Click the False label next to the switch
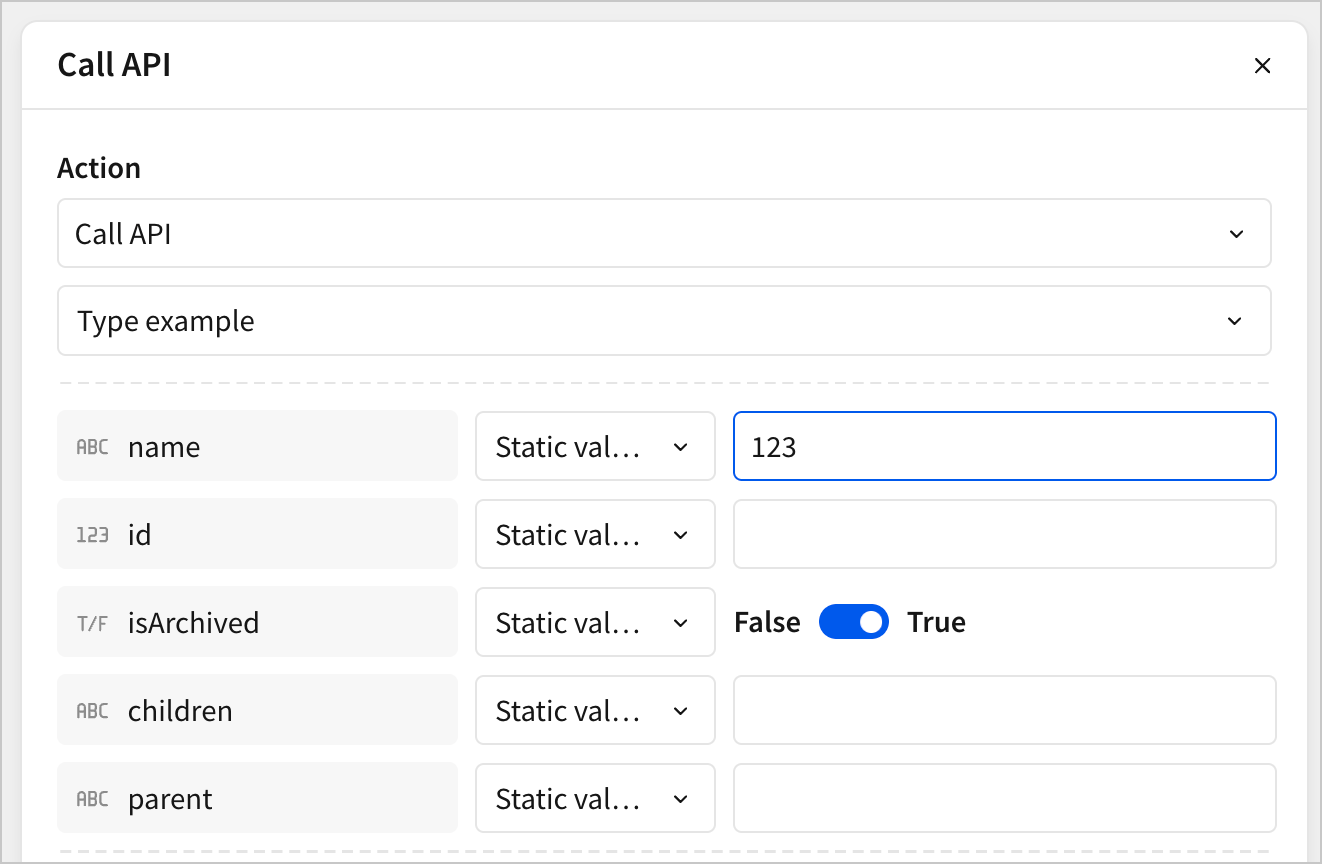The width and height of the screenshot is (1322, 864). [767, 621]
